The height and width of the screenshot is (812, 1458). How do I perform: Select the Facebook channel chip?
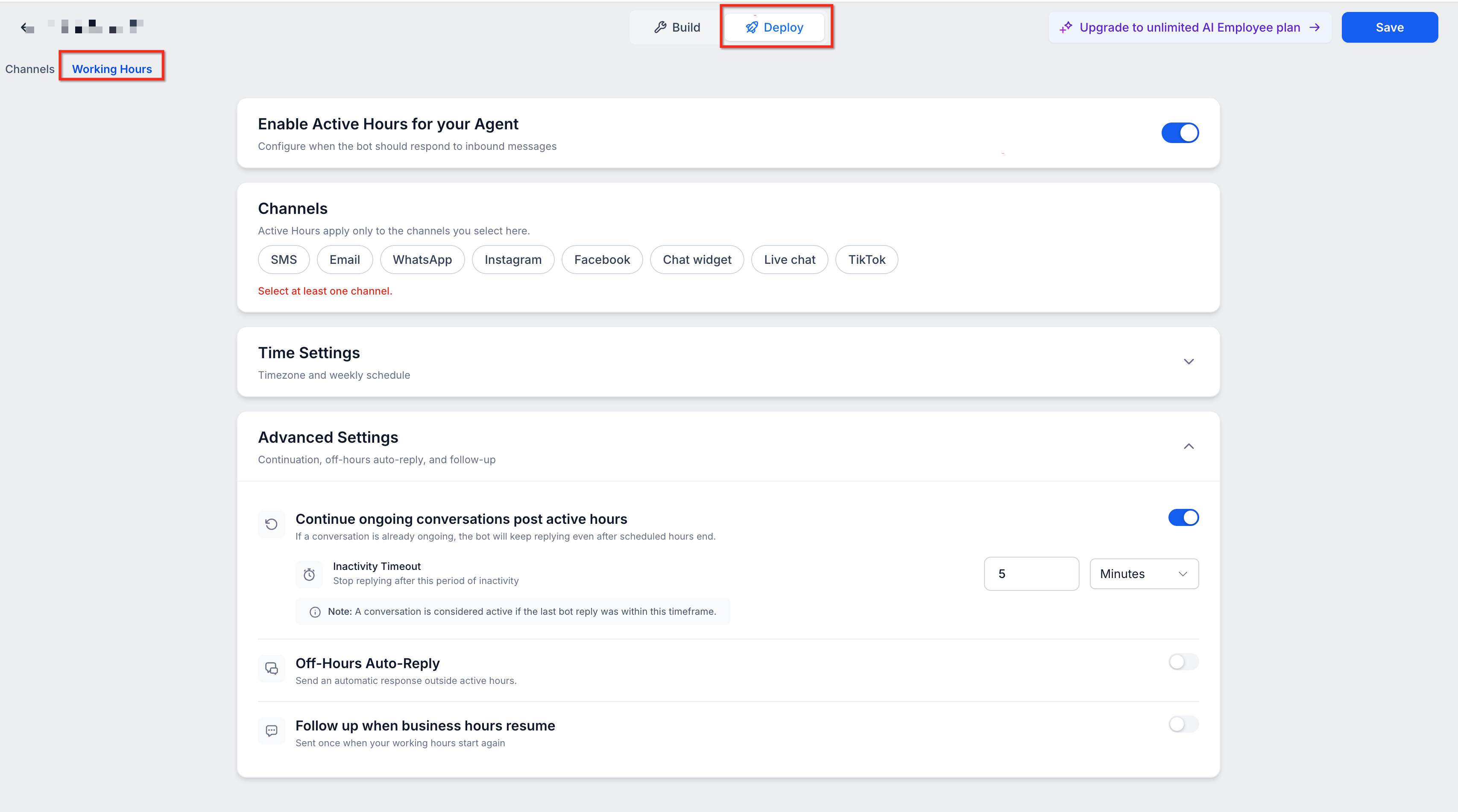[x=602, y=260]
